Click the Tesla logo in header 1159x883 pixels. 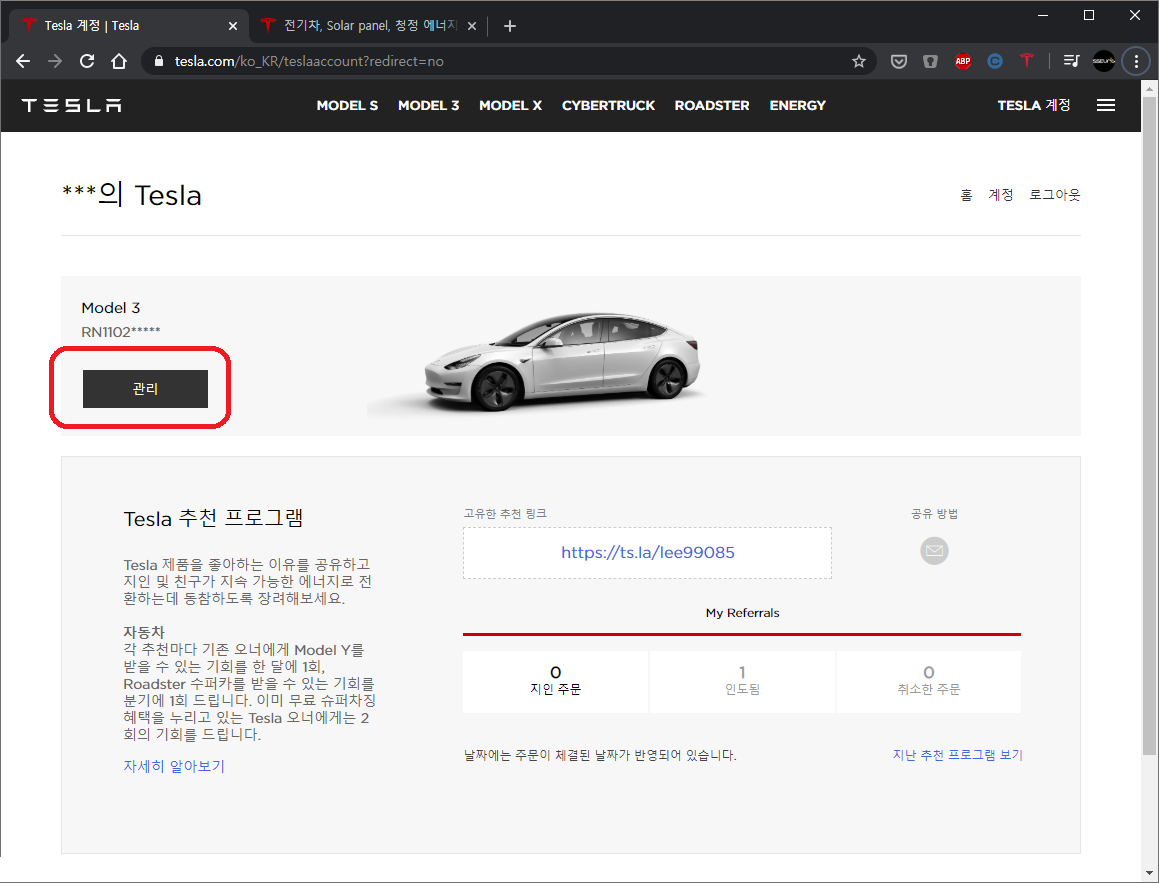[x=72, y=106]
